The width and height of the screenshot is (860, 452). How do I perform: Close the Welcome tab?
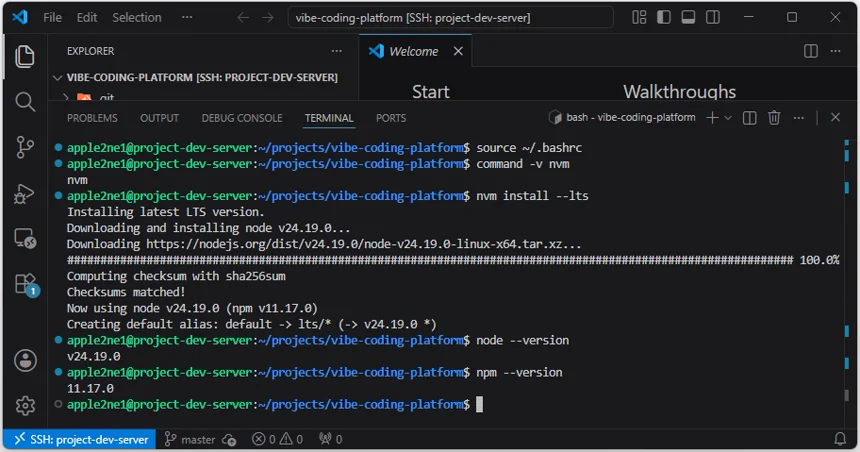tap(458, 51)
